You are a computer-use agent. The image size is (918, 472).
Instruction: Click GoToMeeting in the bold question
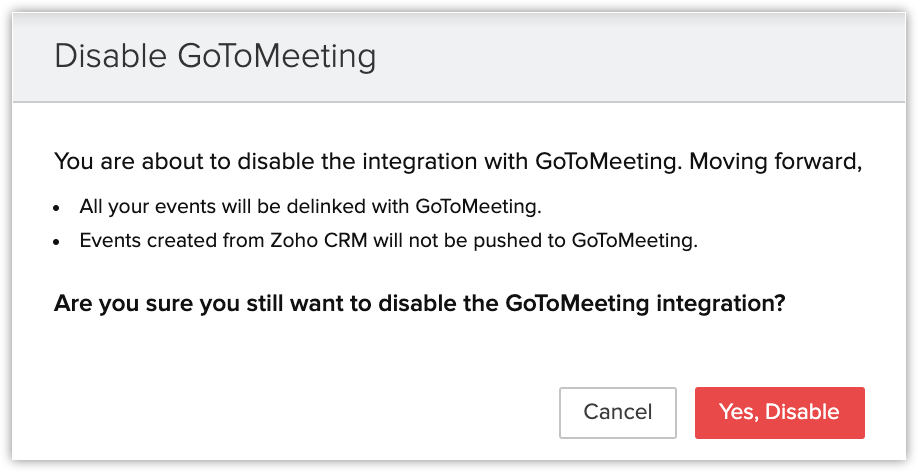pyautogui.click(x=577, y=301)
